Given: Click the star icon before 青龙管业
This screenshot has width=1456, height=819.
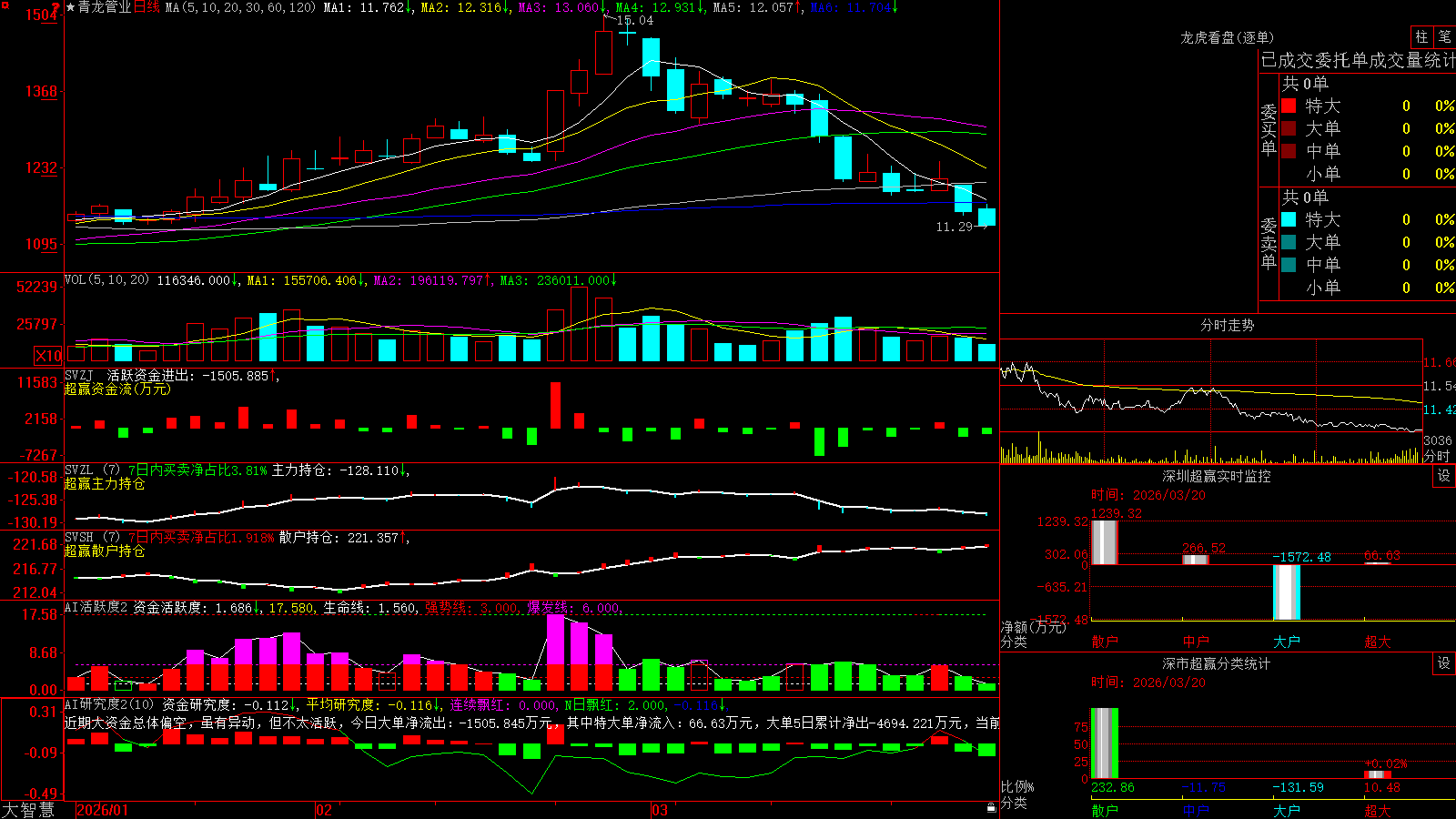Looking at the screenshot, I should (x=70, y=7).
